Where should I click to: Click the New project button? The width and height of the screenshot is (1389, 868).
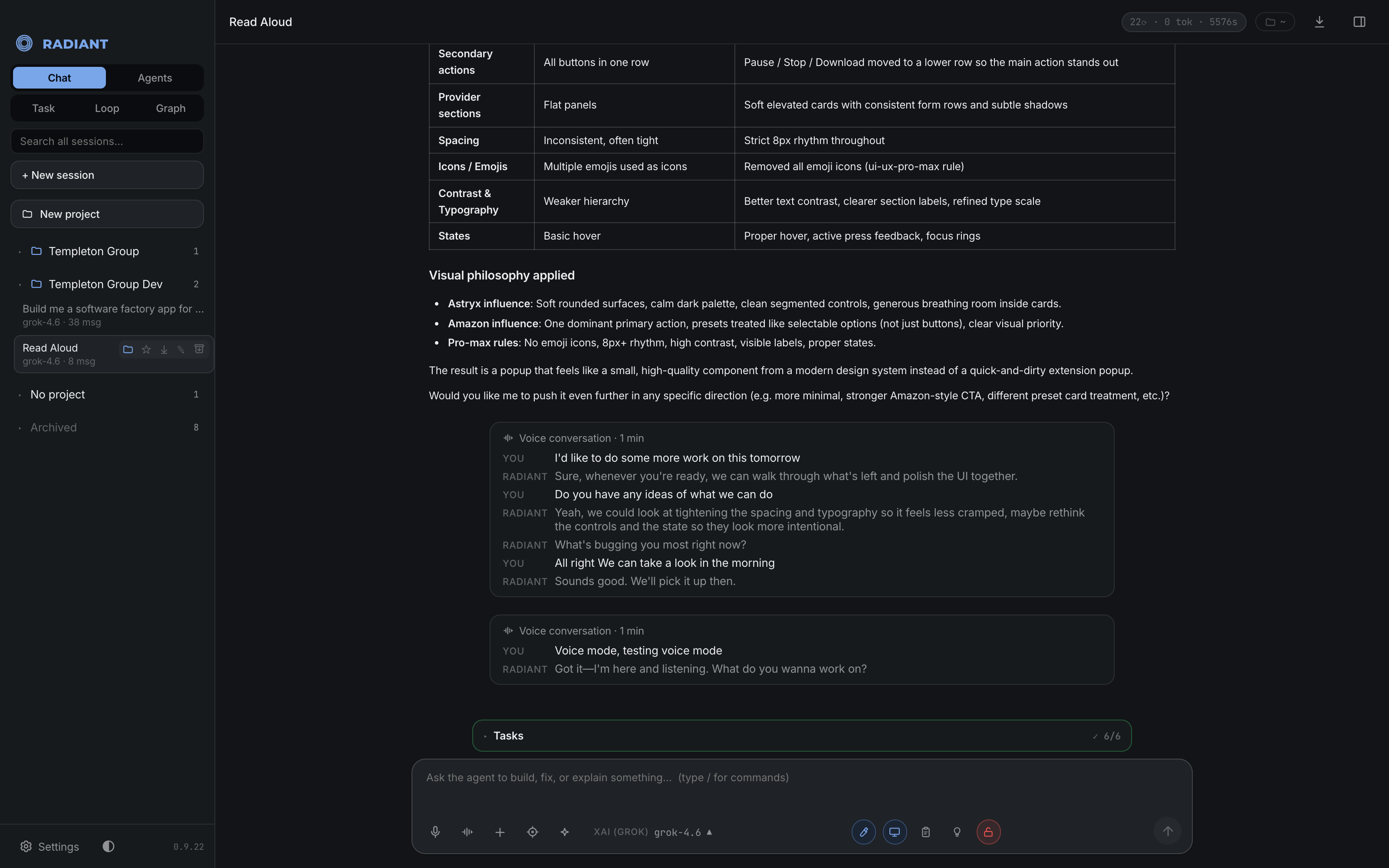coord(107,214)
